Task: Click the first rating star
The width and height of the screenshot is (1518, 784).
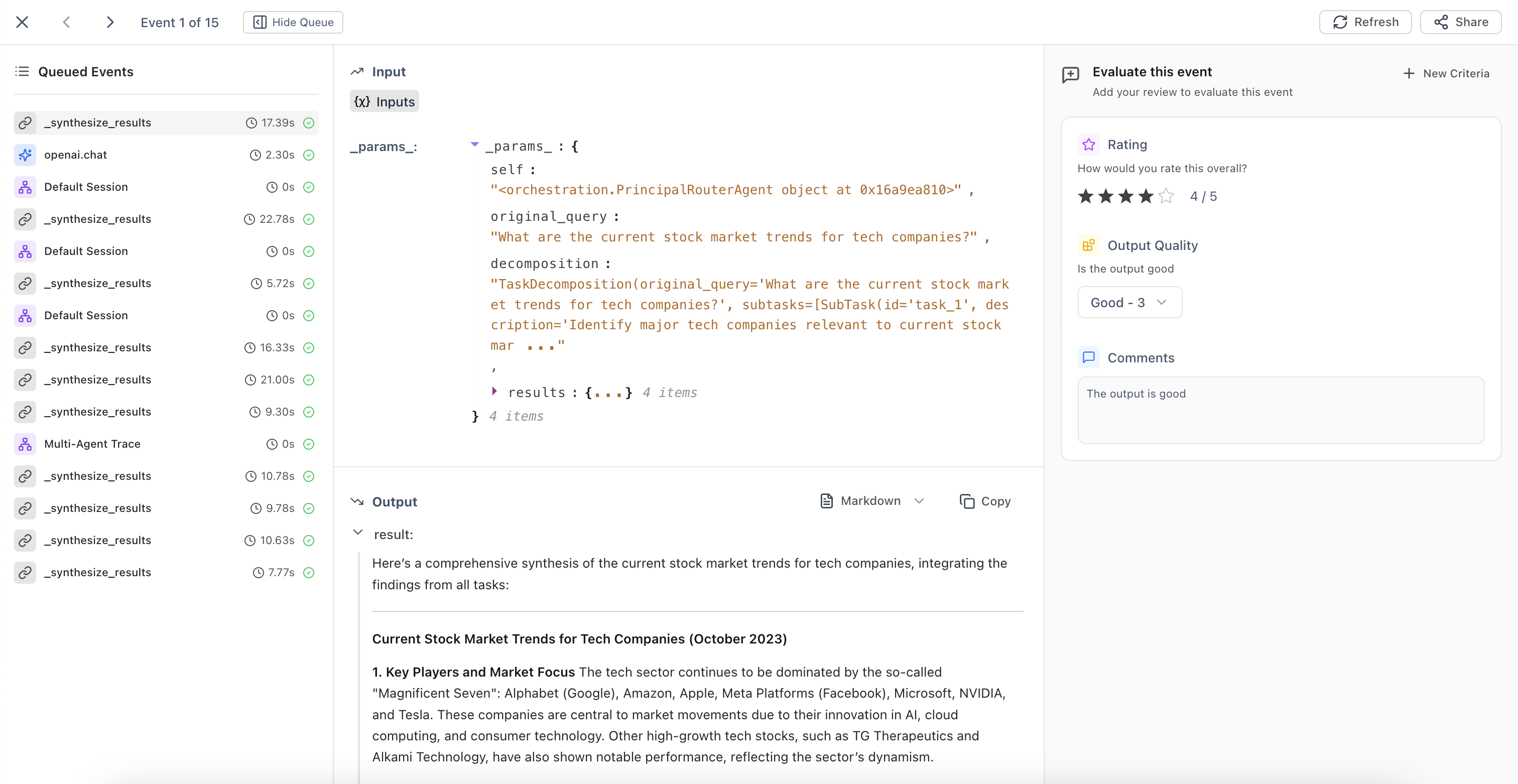Action: 1085,196
